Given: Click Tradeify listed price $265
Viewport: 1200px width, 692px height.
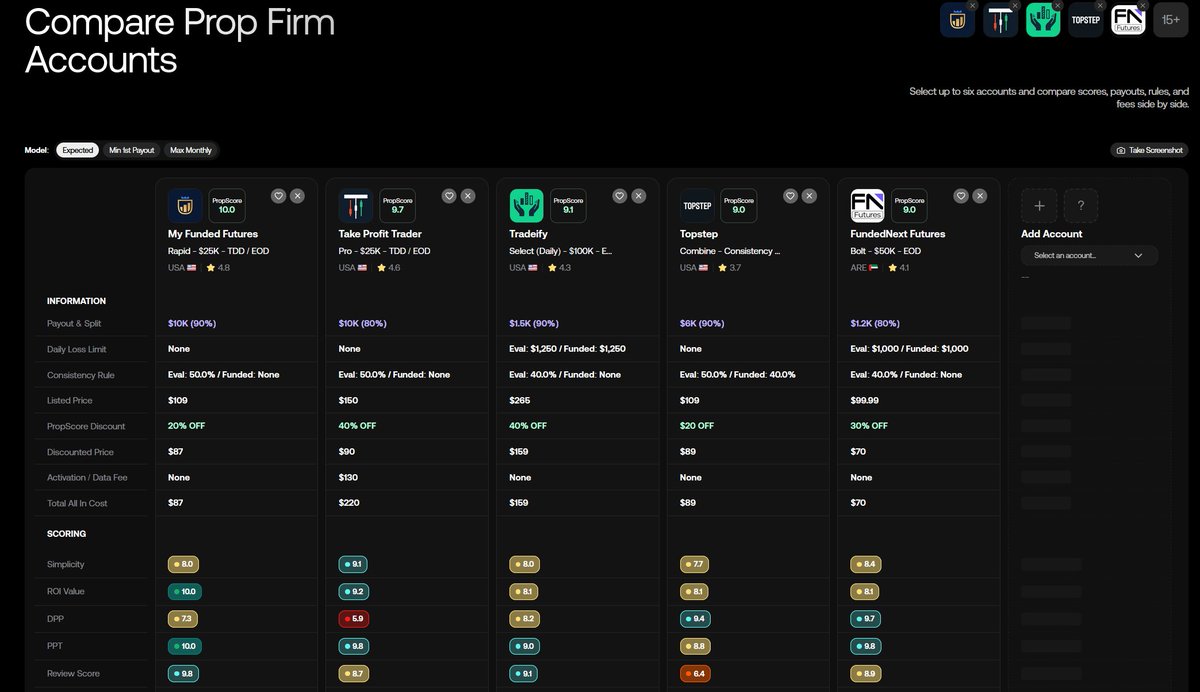Looking at the screenshot, I should click(519, 400).
